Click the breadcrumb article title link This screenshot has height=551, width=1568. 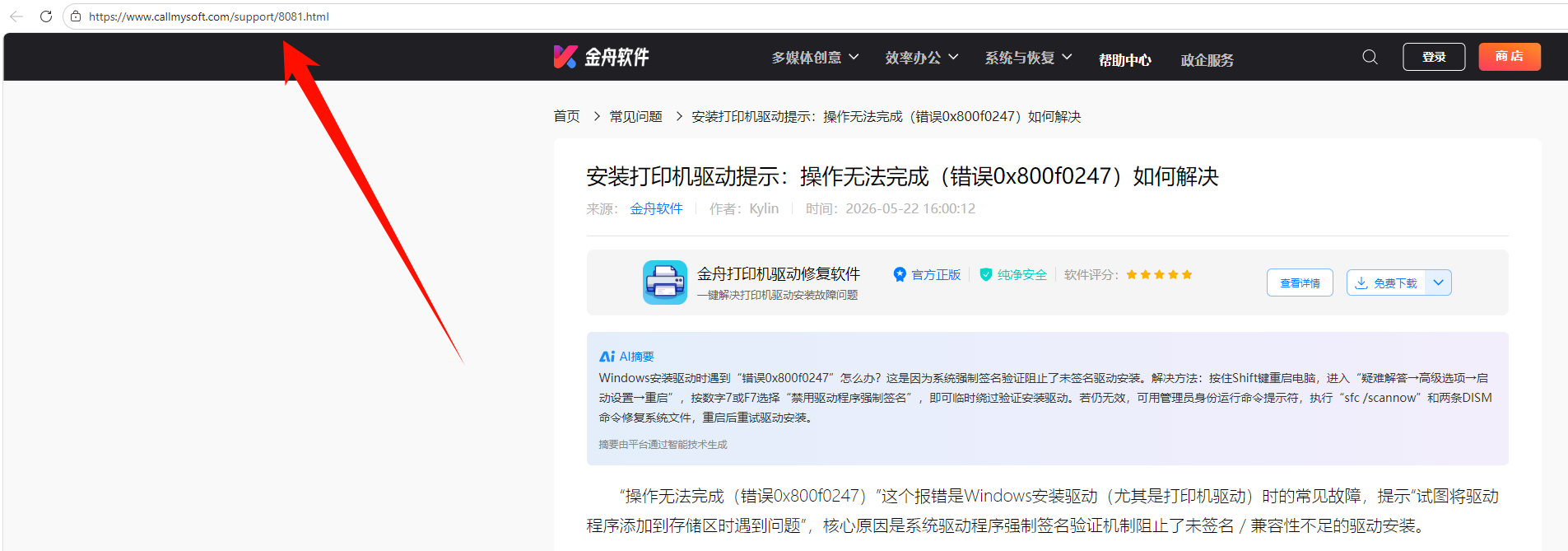[x=886, y=117]
